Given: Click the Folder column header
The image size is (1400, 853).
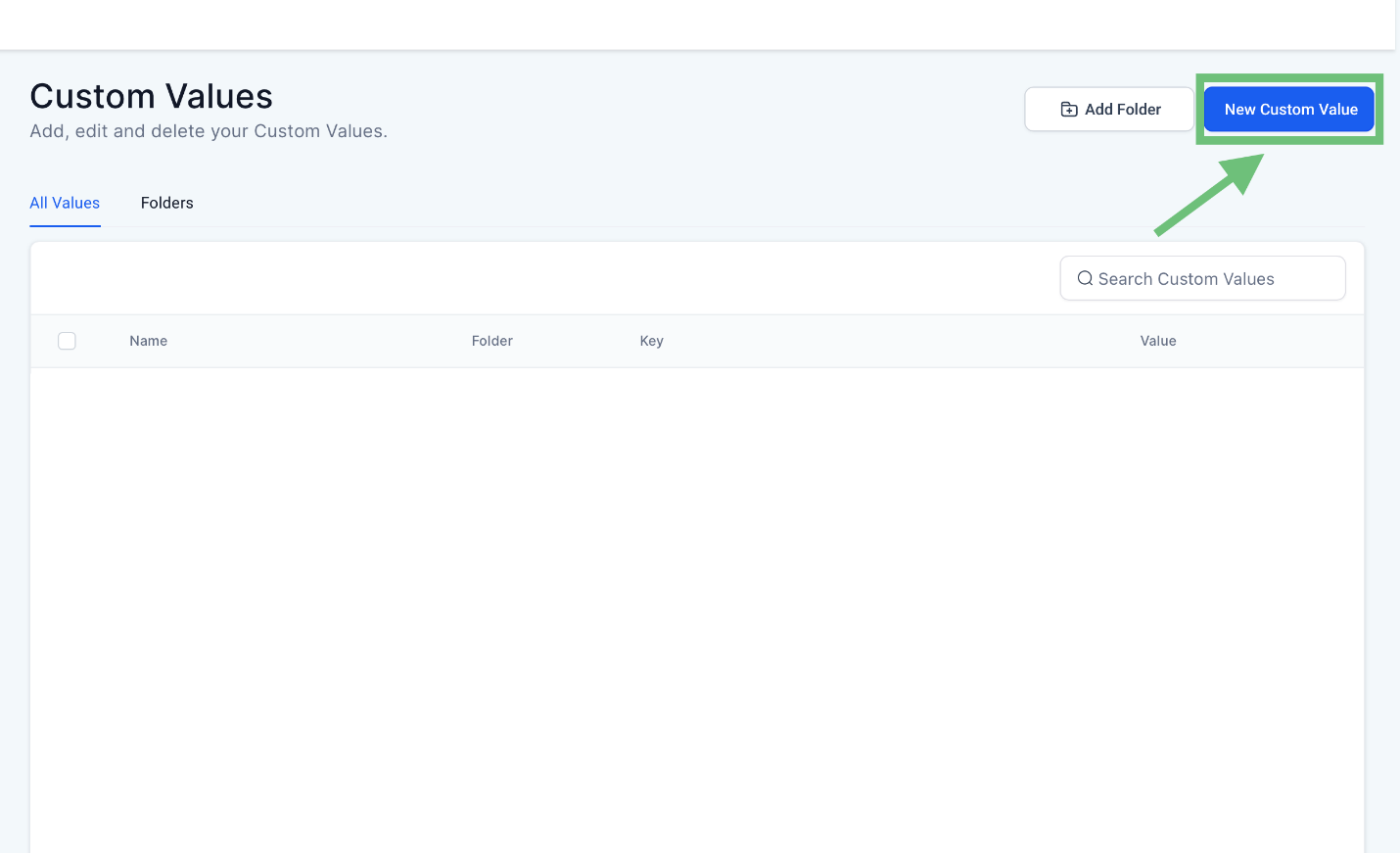Looking at the screenshot, I should pyautogui.click(x=492, y=341).
